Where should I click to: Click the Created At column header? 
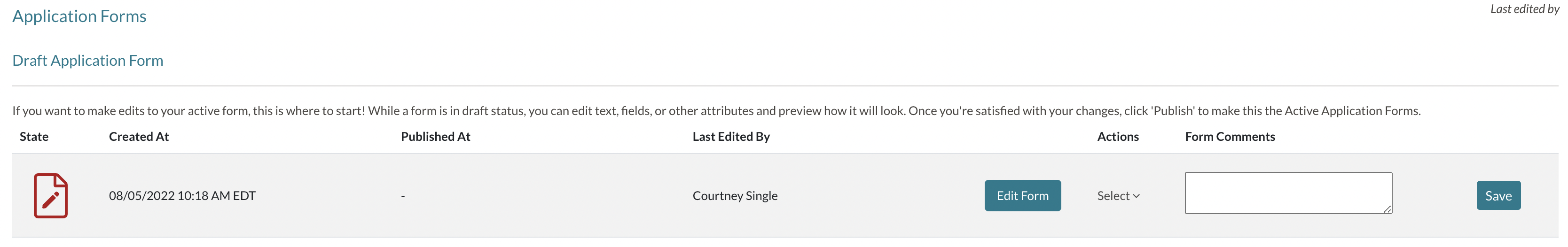[x=139, y=136]
